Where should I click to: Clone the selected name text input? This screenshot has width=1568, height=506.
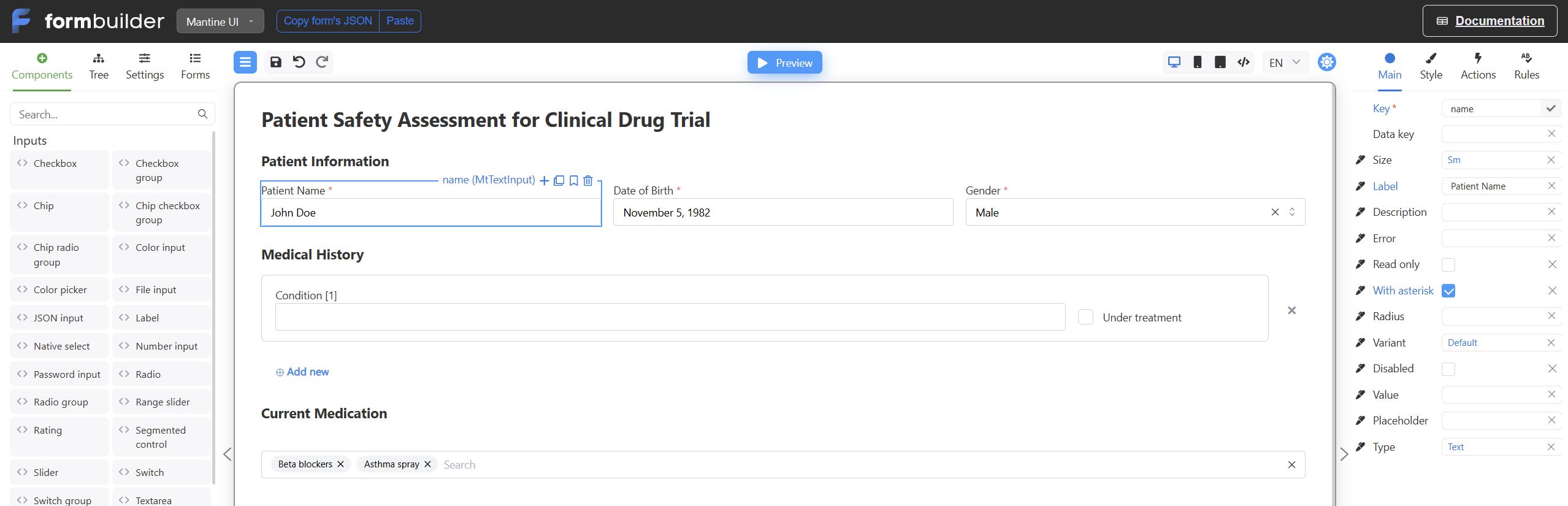[559, 180]
